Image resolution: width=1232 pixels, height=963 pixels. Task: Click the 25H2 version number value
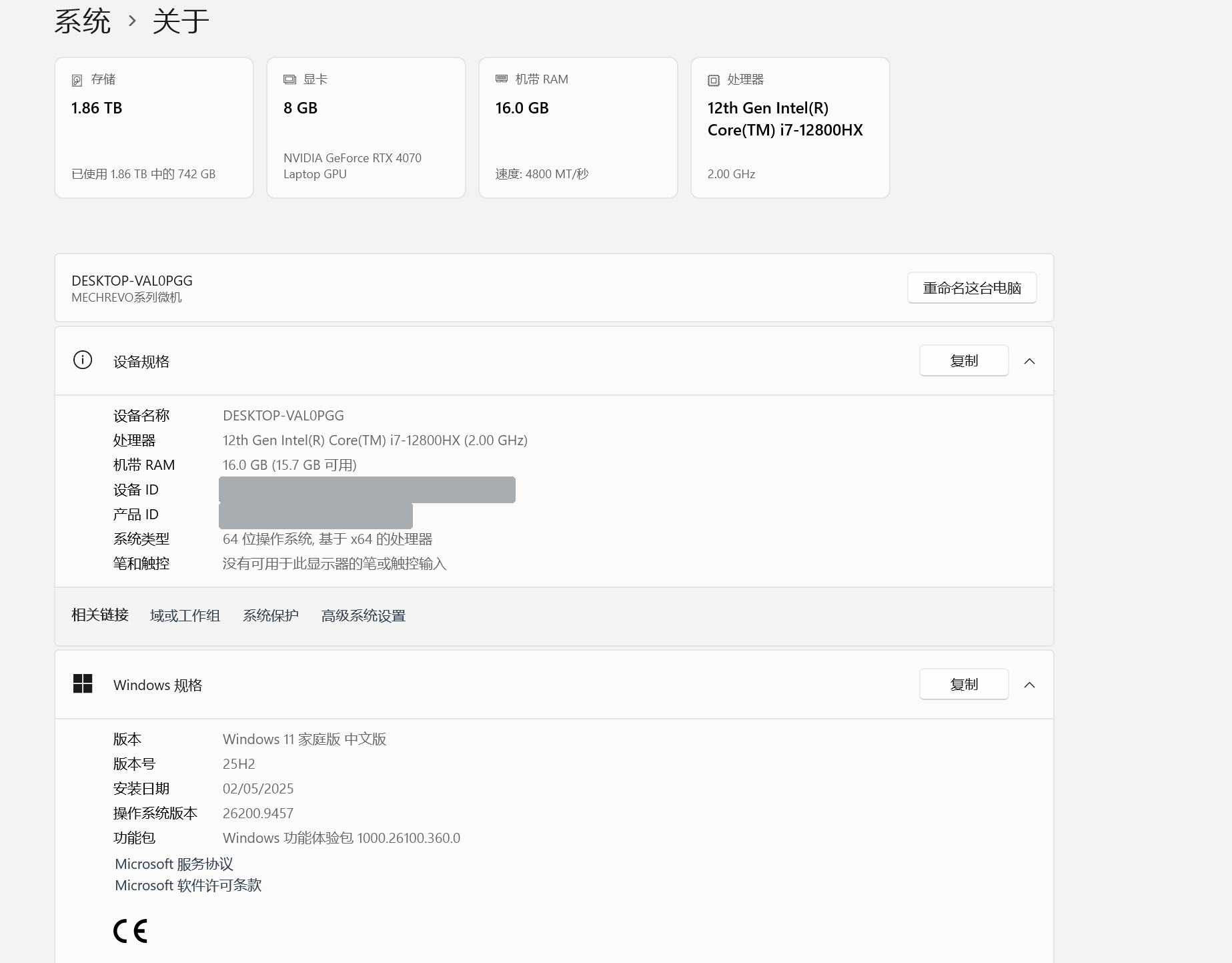[239, 764]
